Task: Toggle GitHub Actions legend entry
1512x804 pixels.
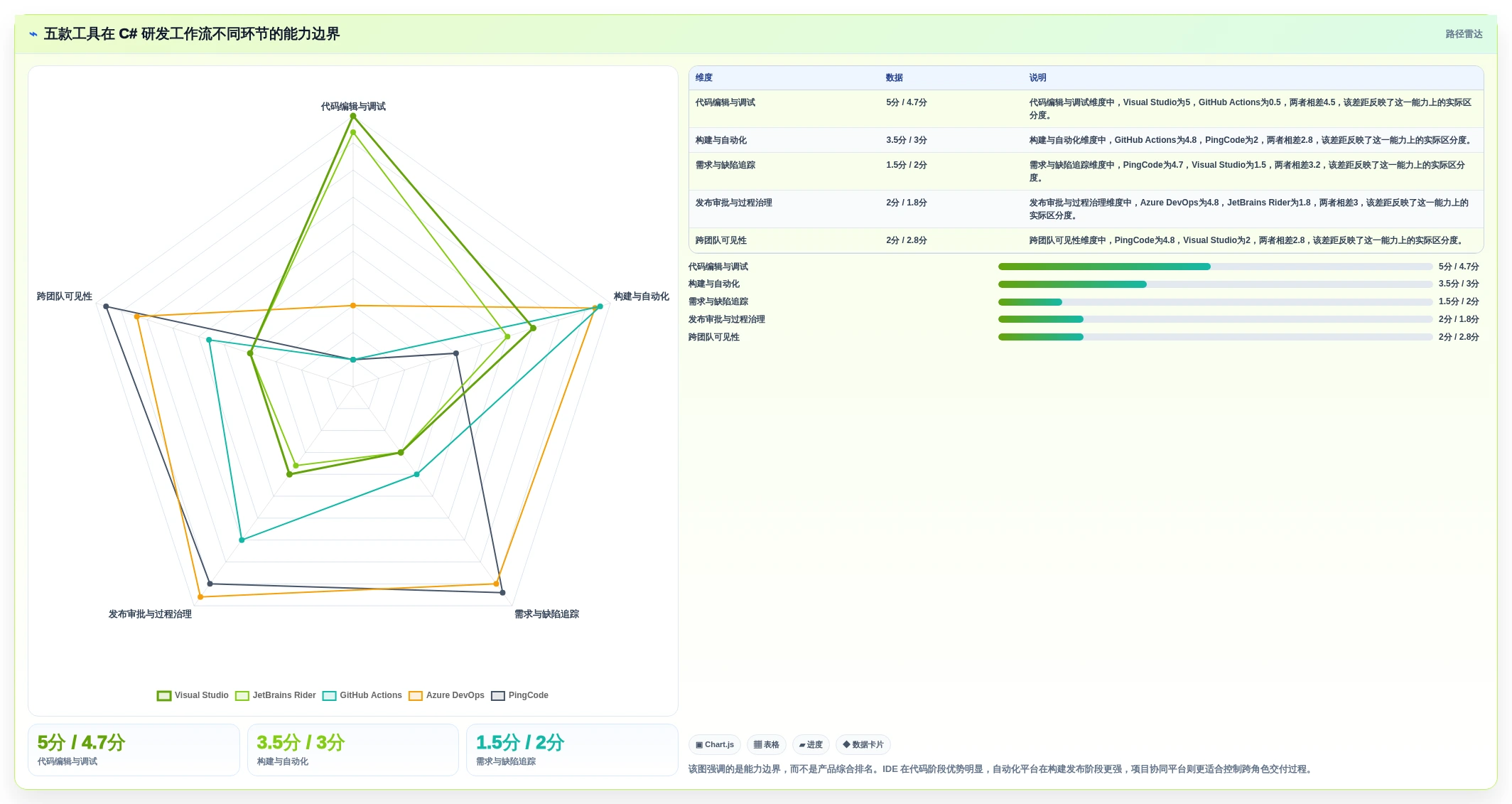Action: 362,695
